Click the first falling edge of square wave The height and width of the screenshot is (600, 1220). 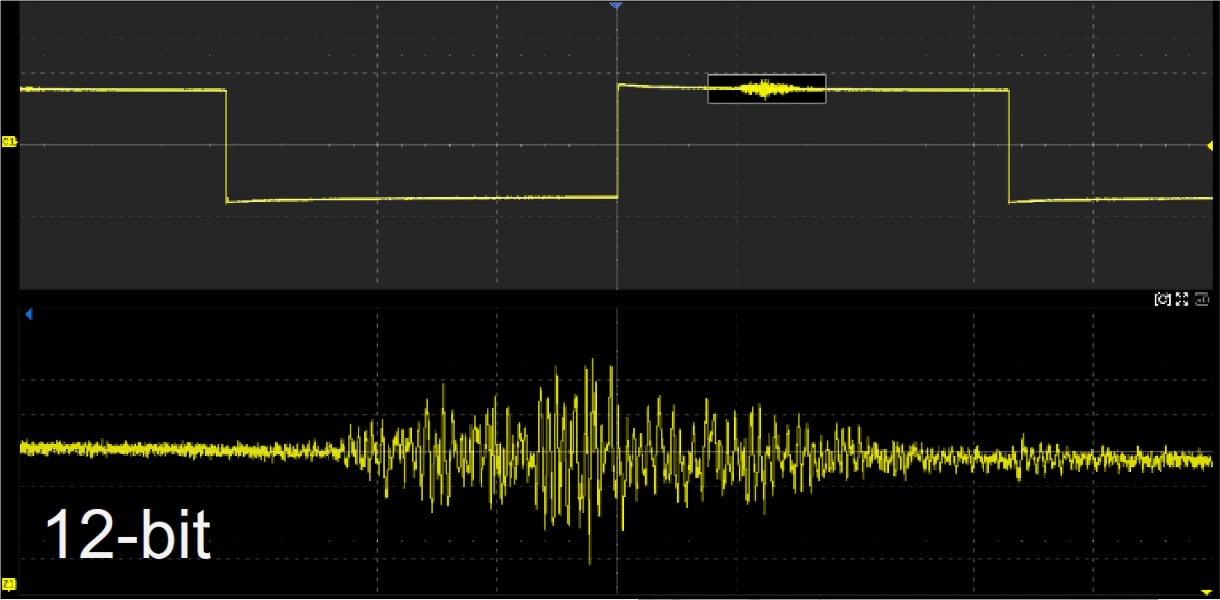pos(226,146)
